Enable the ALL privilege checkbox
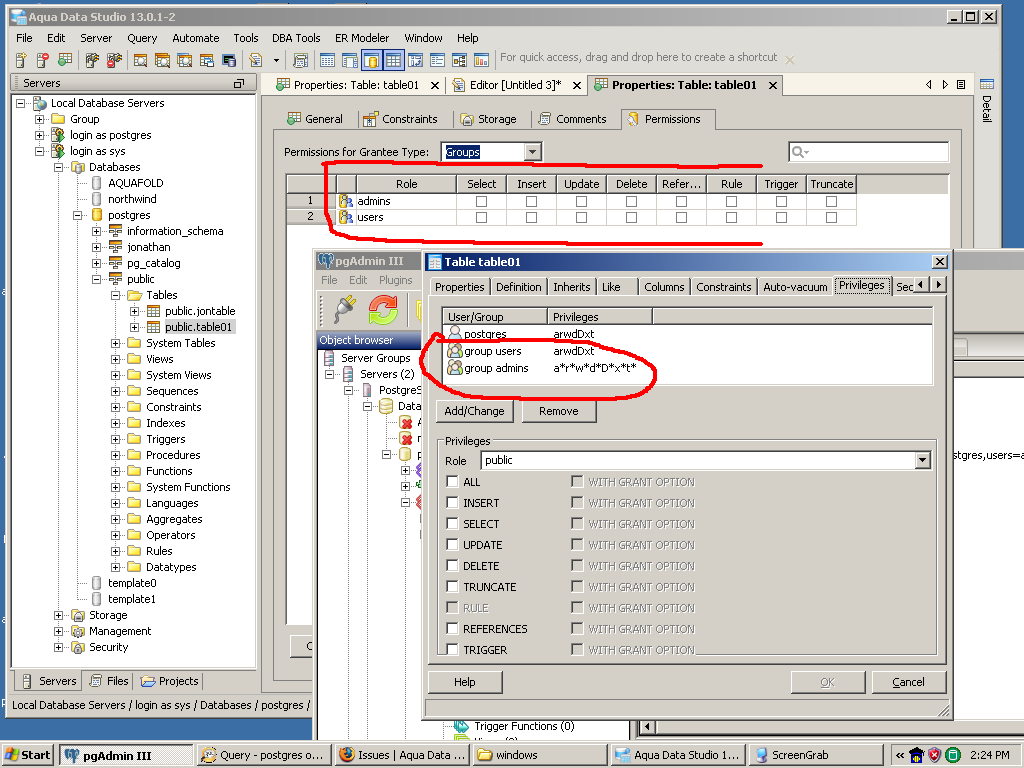This screenshot has width=1024, height=768. click(x=452, y=481)
